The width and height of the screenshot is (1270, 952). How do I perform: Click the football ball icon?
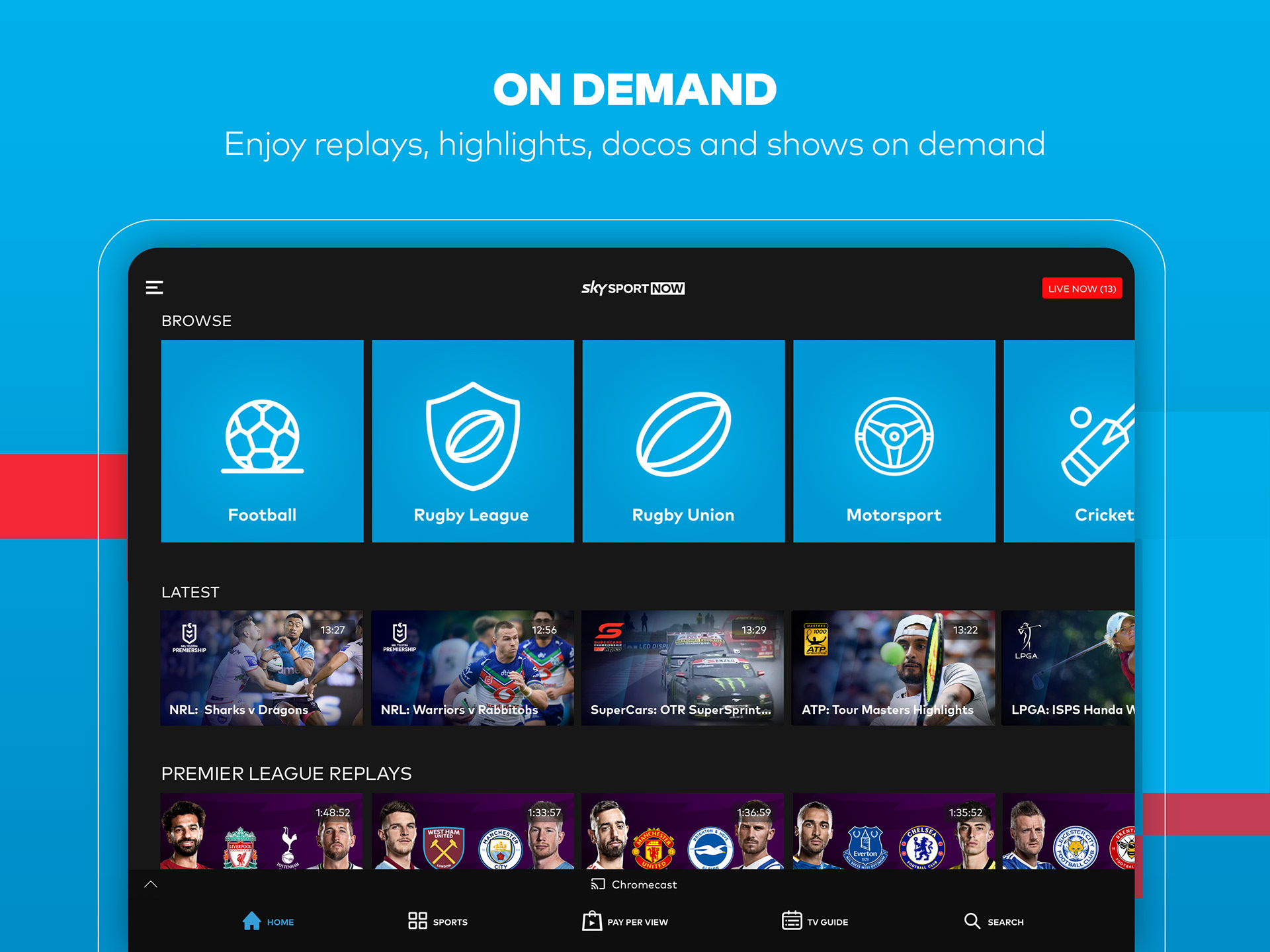tap(262, 437)
